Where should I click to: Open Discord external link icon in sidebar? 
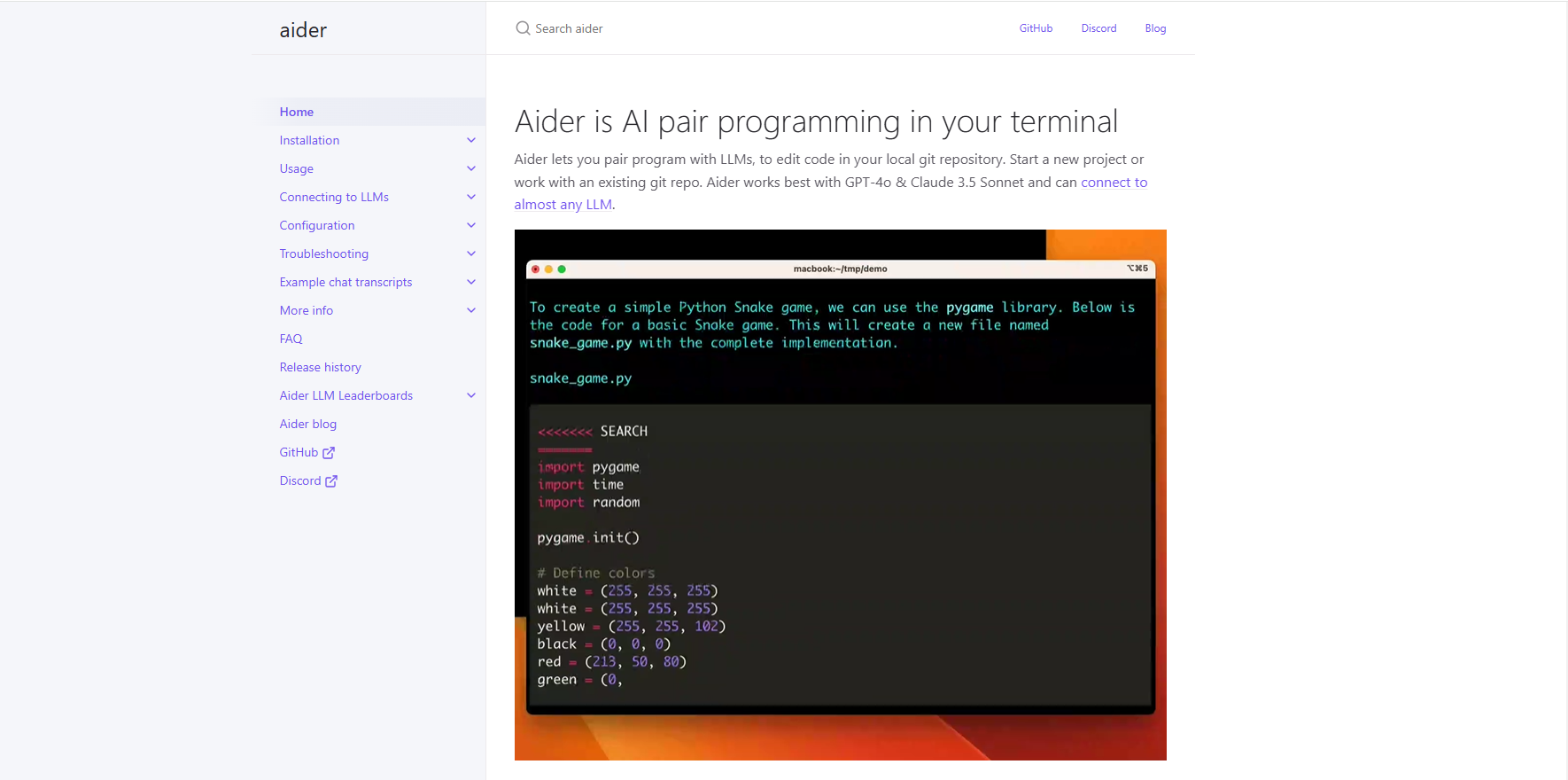click(331, 481)
